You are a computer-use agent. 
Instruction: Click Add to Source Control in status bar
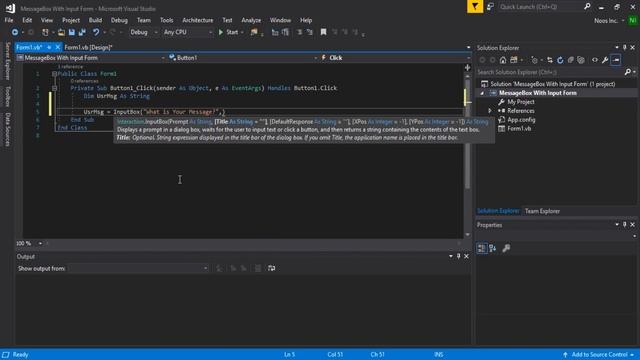(598, 355)
